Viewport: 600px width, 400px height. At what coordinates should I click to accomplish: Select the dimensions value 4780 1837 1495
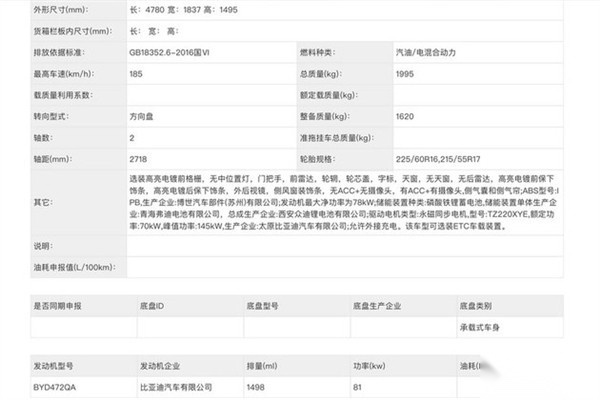point(183,10)
